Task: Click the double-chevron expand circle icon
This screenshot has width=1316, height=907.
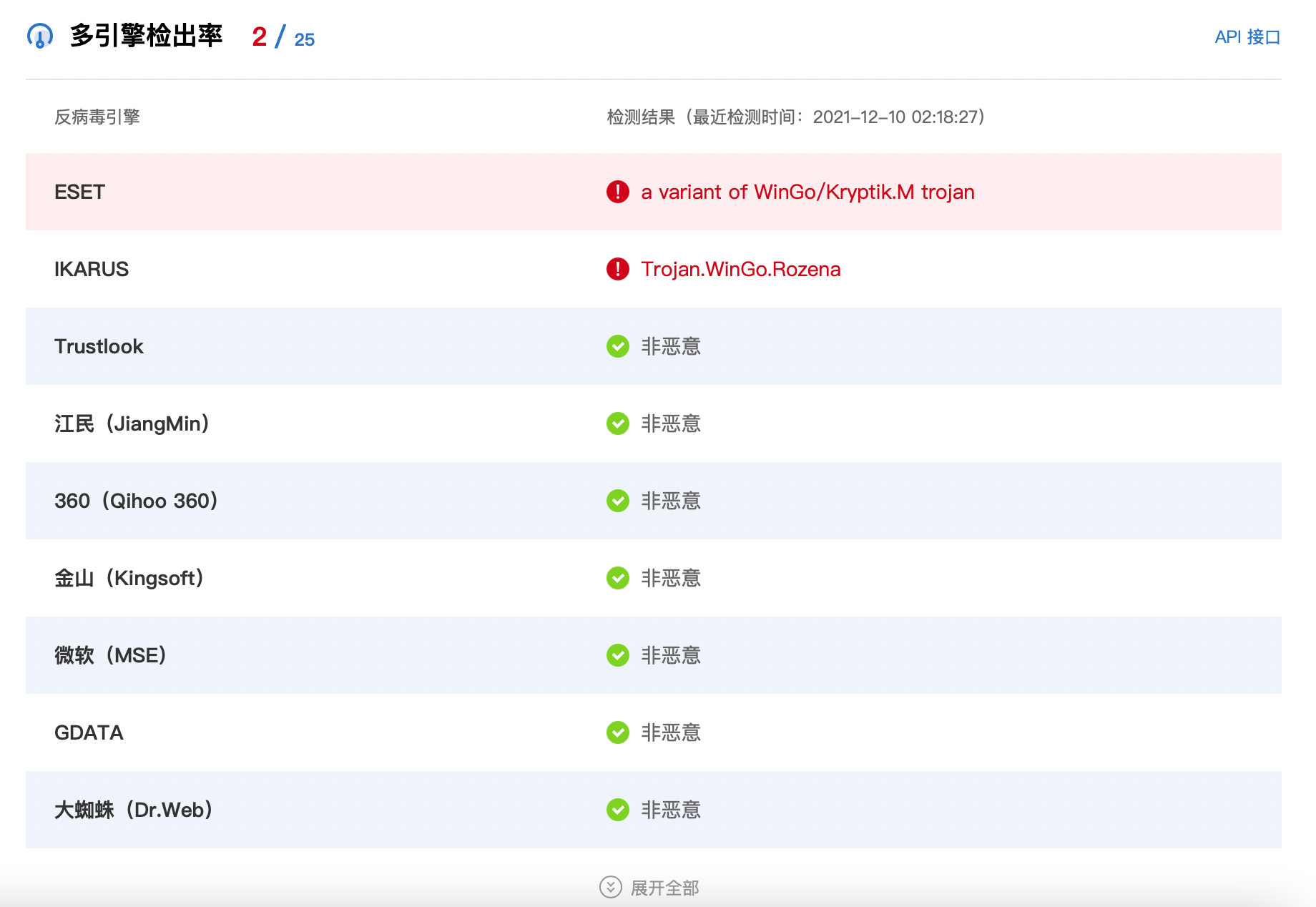Action: coord(610,887)
